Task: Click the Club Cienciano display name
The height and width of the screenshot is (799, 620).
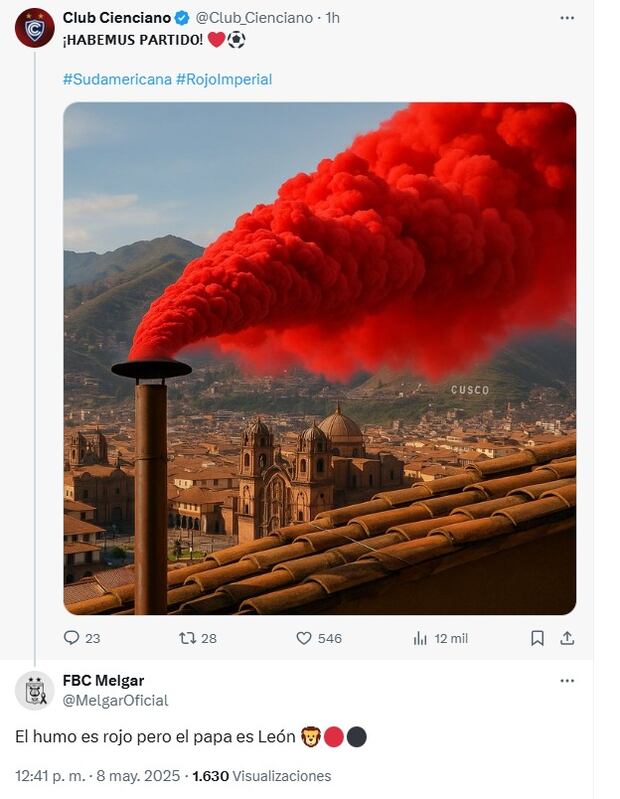Action: (116, 18)
